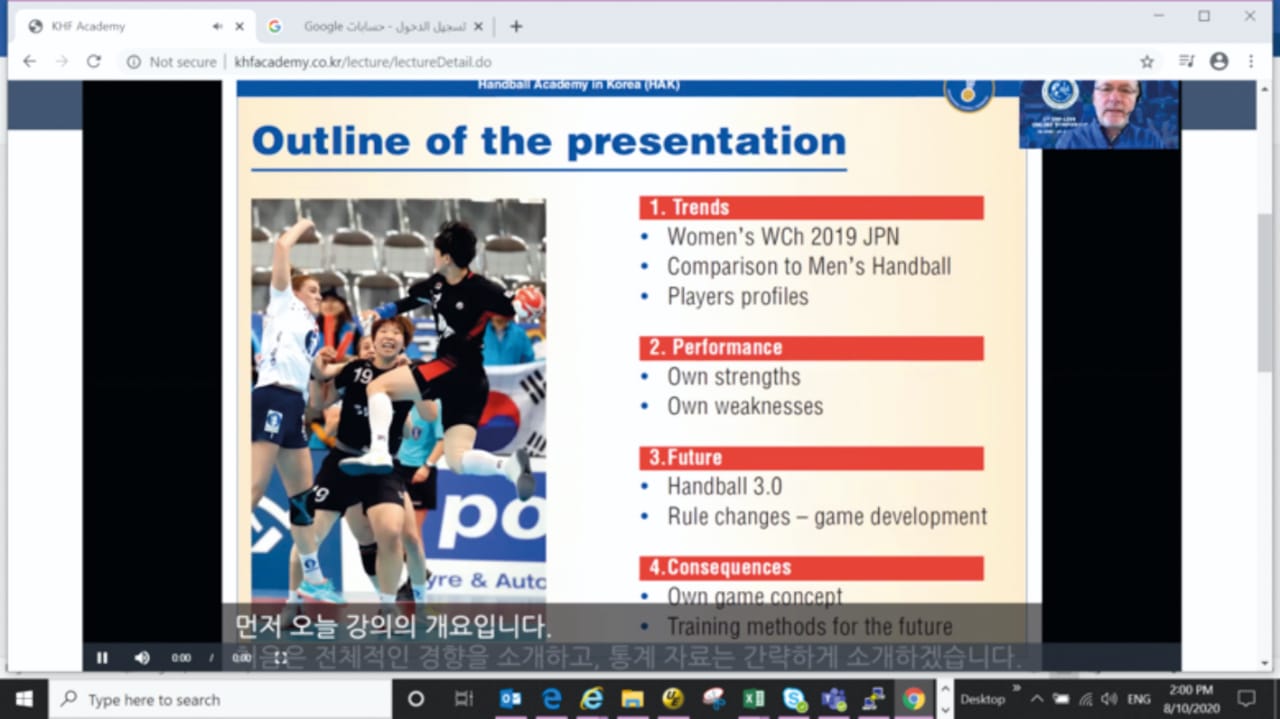Viewport: 1280px width, 719px height.
Task: Open the system volume tray icon
Action: (1109, 699)
